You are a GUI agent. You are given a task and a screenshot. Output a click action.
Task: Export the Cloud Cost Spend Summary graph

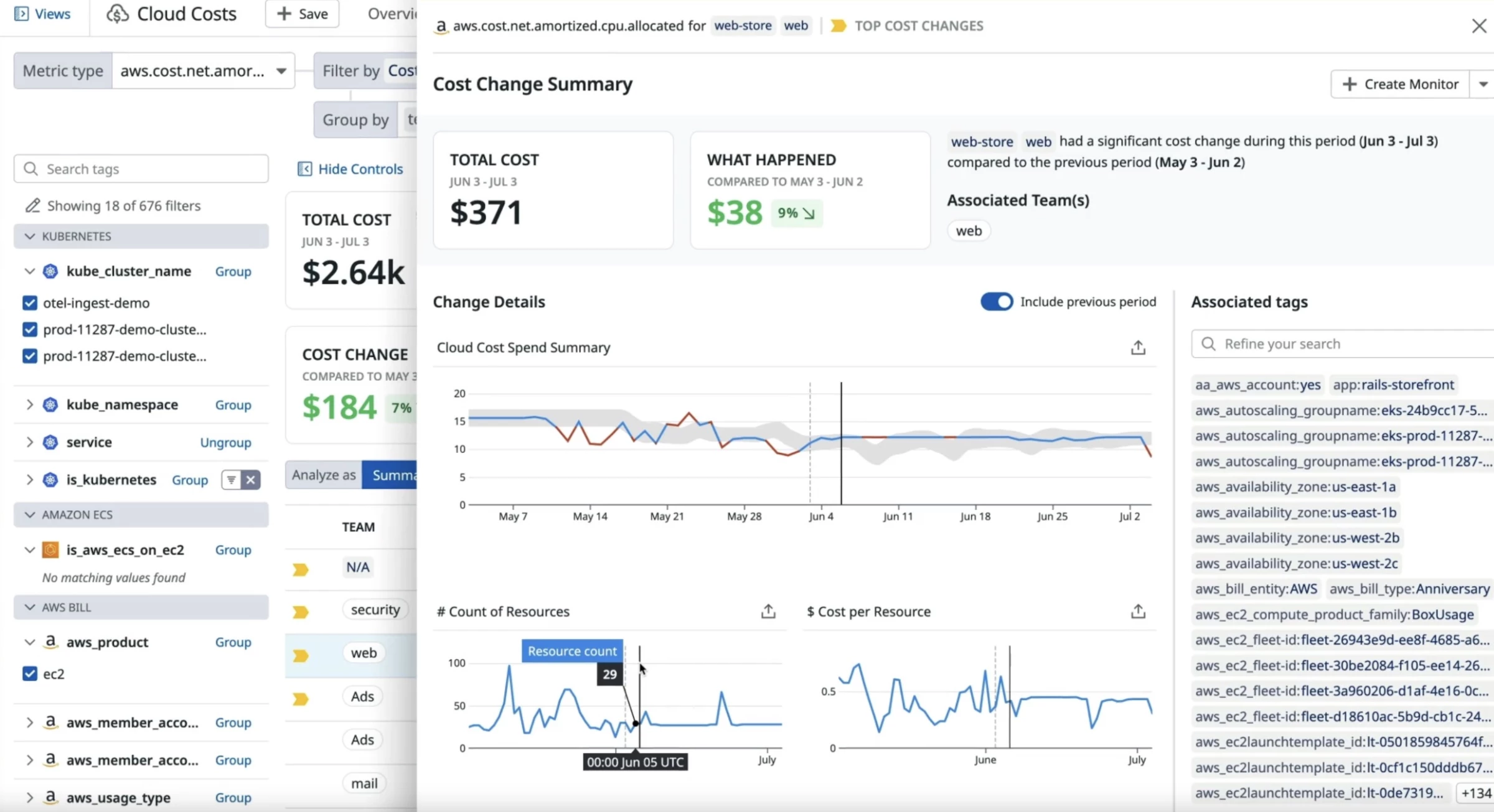coord(1138,347)
